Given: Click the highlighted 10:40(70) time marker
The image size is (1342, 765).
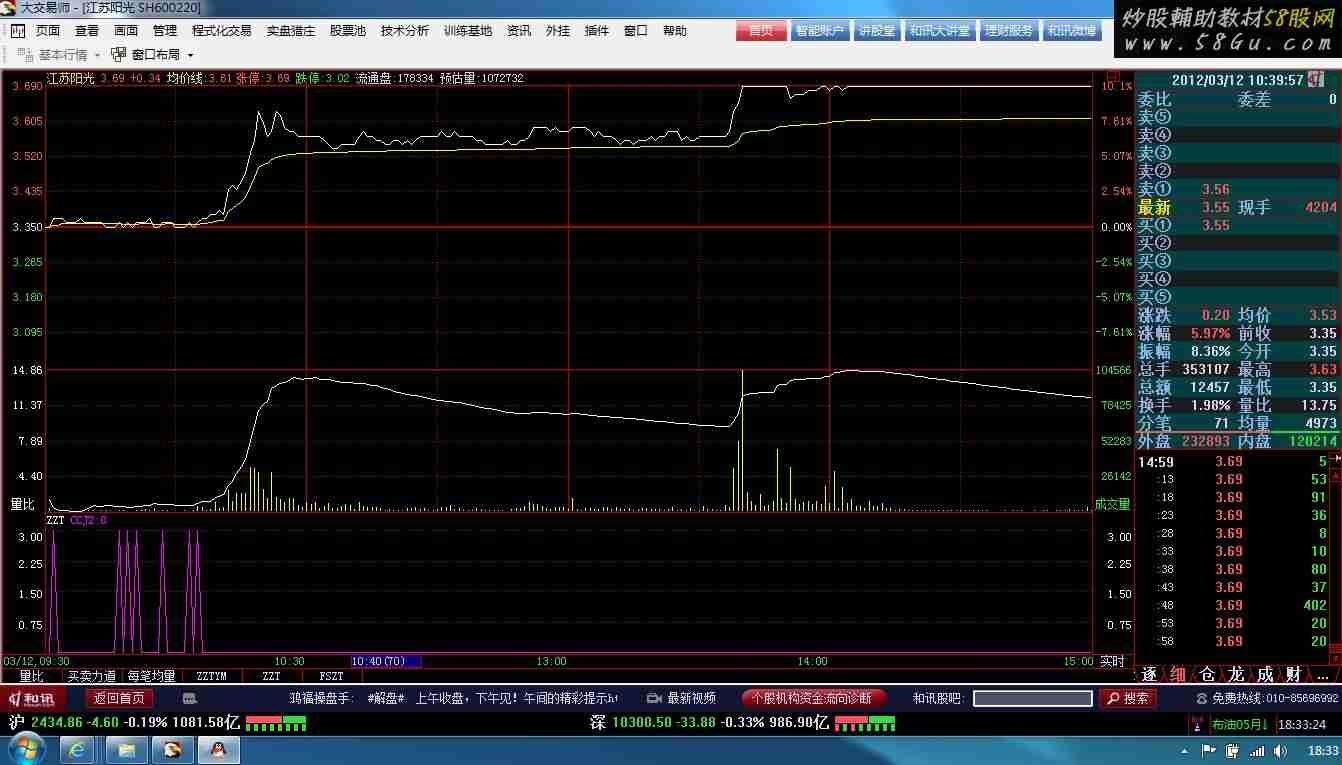Looking at the screenshot, I should coord(386,661).
